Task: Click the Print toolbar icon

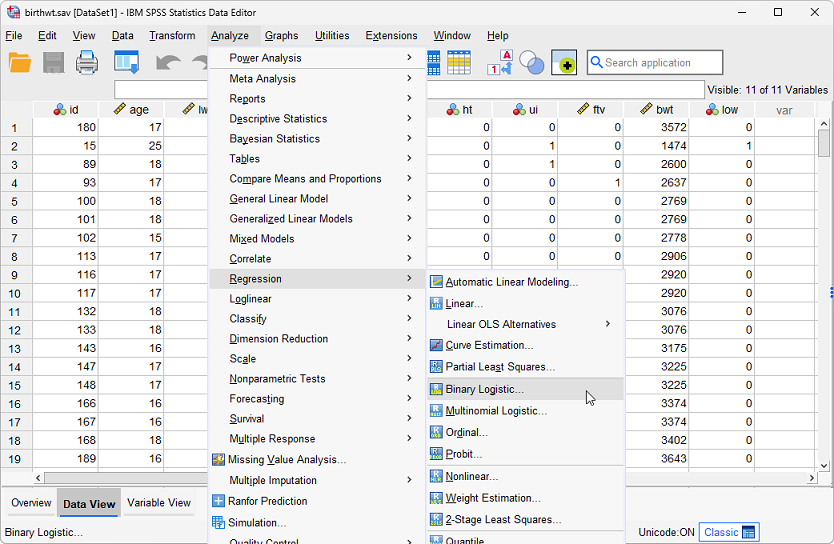Action: 87,63
